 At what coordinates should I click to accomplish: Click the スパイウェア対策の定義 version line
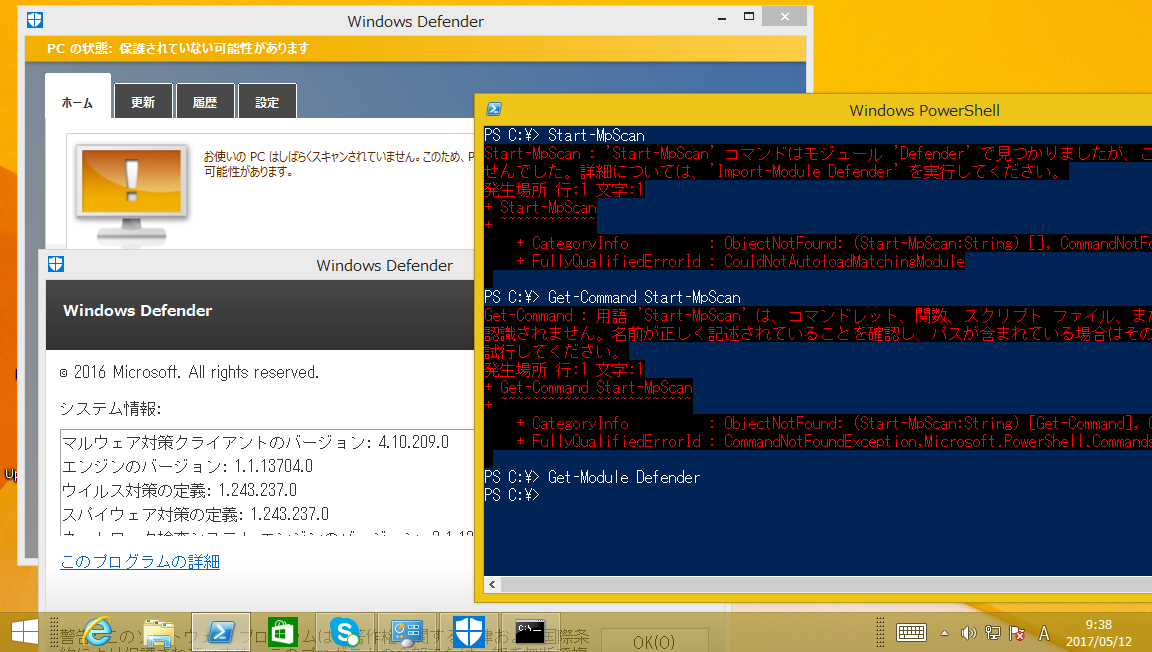point(195,515)
